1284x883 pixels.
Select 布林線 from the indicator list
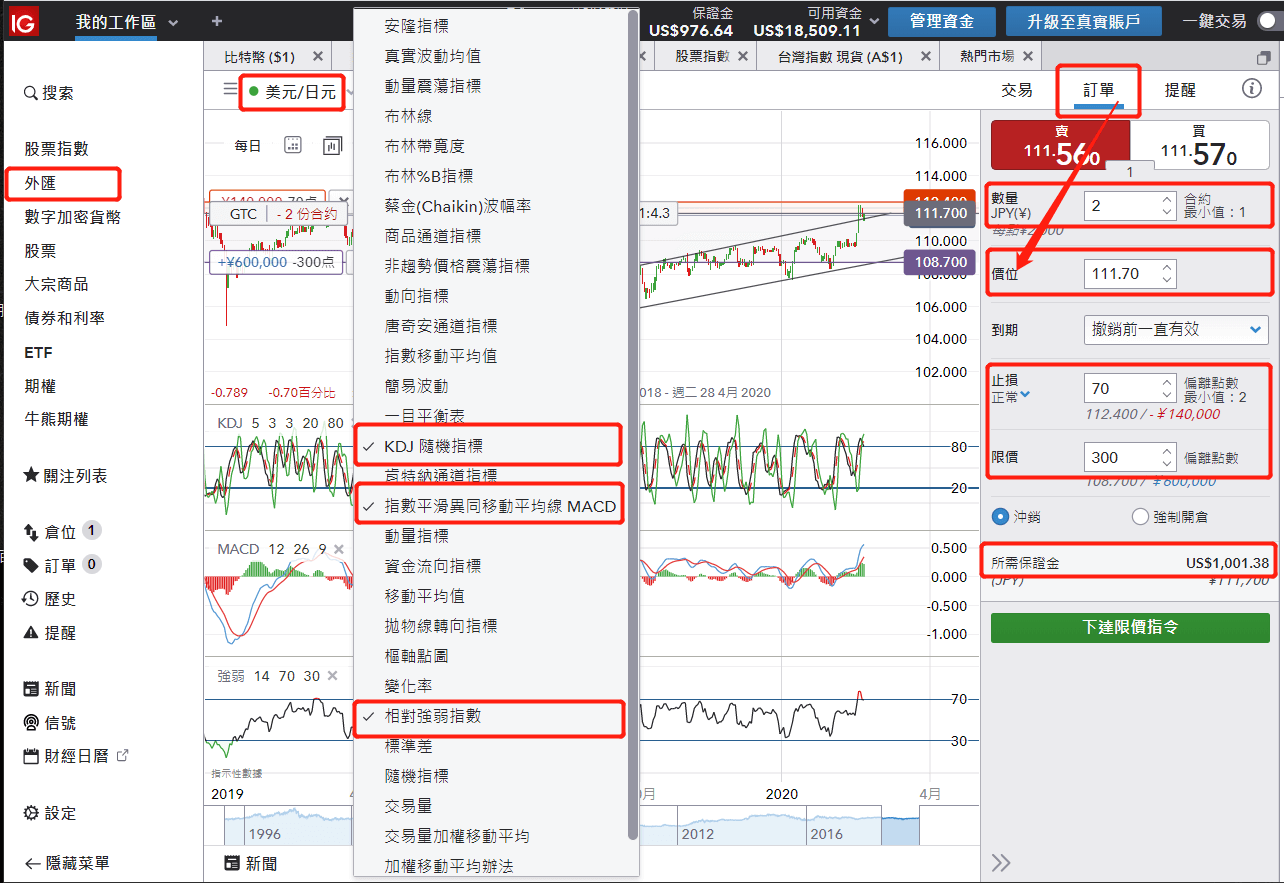tap(409, 116)
